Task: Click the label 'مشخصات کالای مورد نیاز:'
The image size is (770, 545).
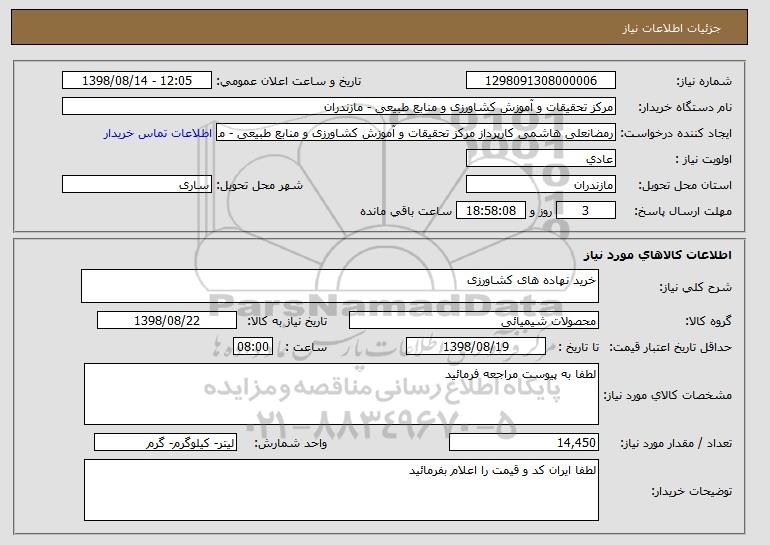Action: (668, 395)
